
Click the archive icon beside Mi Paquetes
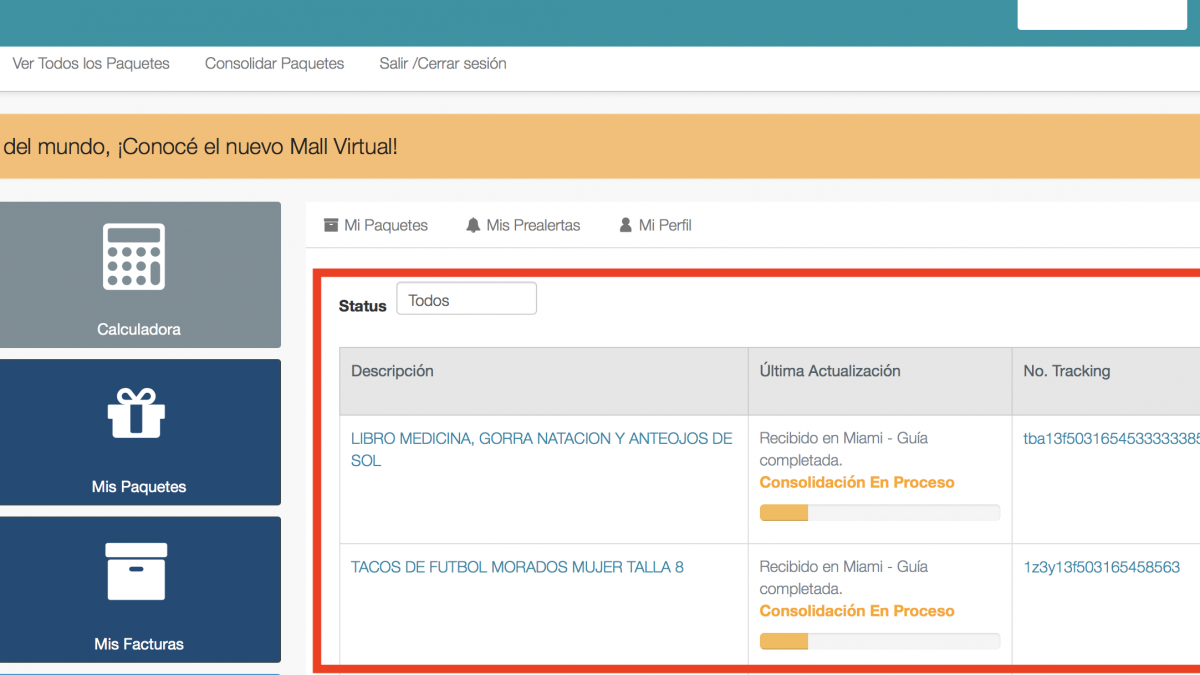(x=331, y=225)
